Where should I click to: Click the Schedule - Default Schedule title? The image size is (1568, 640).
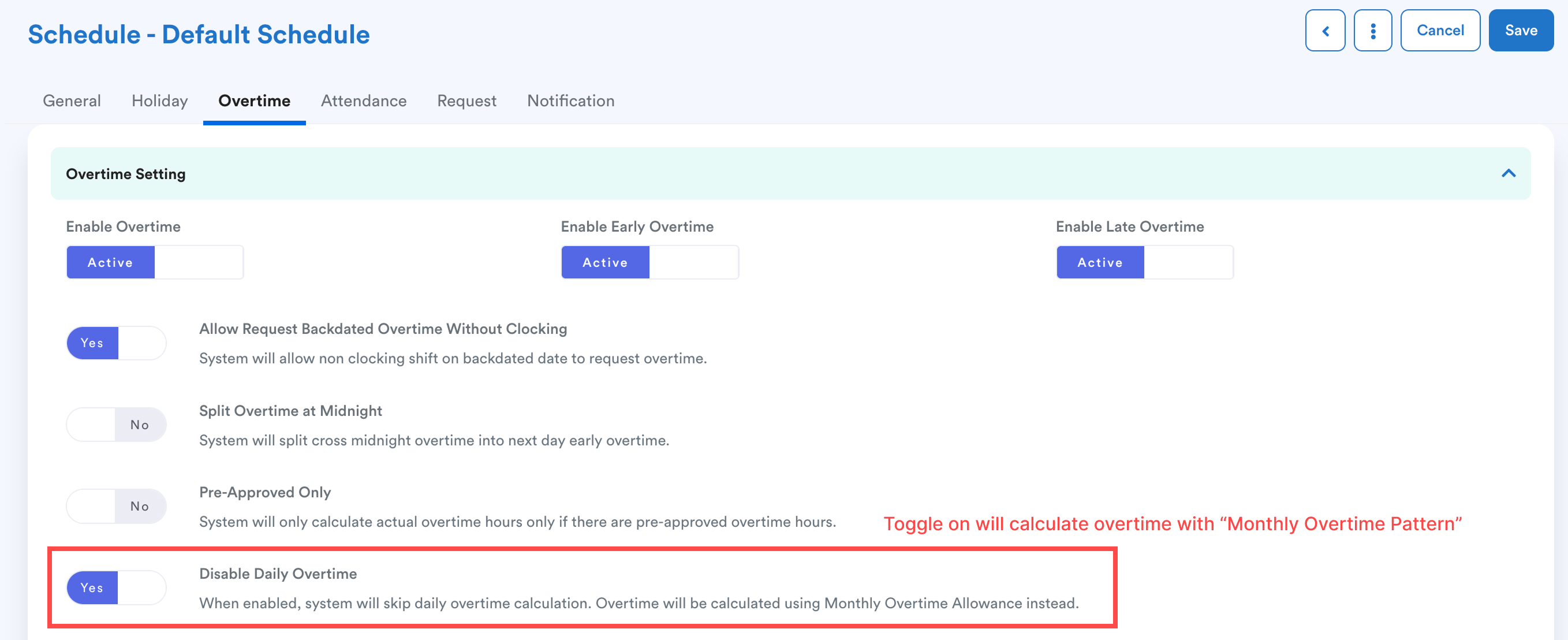[x=199, y=35]
